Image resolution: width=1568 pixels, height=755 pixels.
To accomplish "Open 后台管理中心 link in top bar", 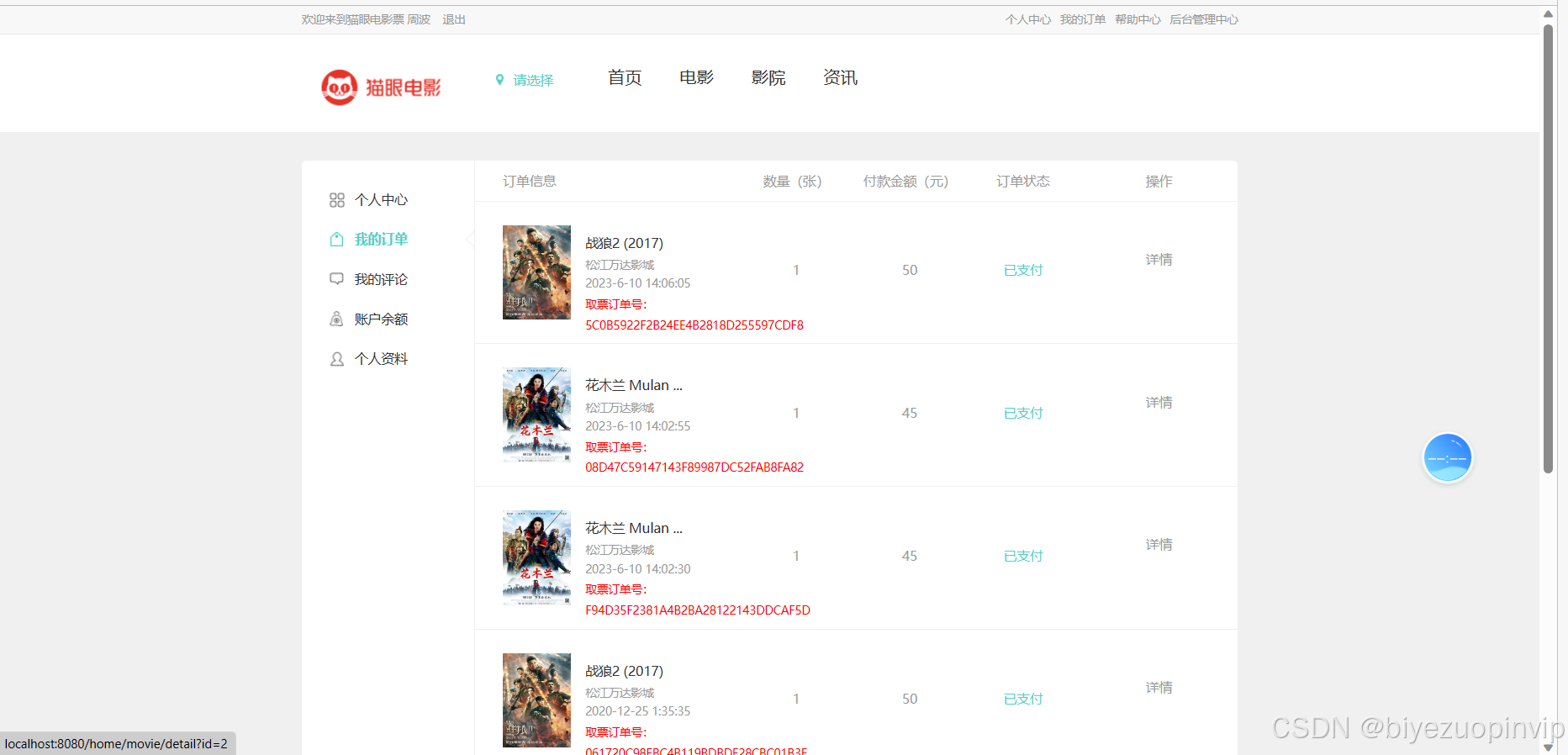I will point(1204,19).
